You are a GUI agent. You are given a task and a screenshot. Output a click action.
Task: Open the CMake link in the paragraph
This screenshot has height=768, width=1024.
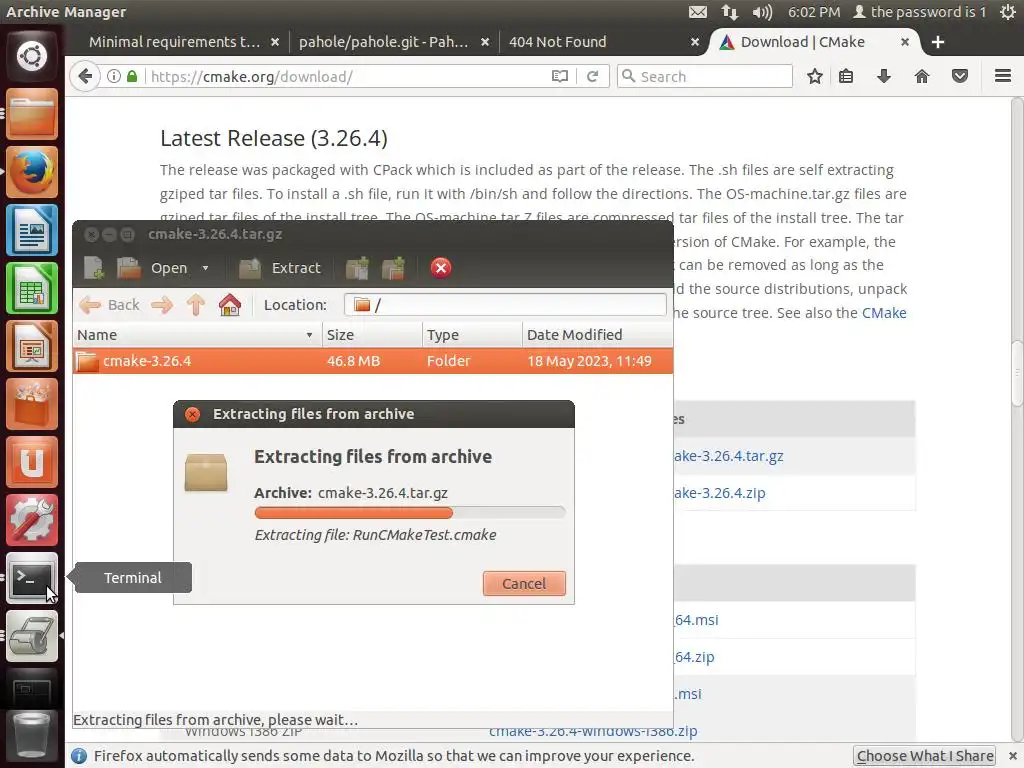884,313
